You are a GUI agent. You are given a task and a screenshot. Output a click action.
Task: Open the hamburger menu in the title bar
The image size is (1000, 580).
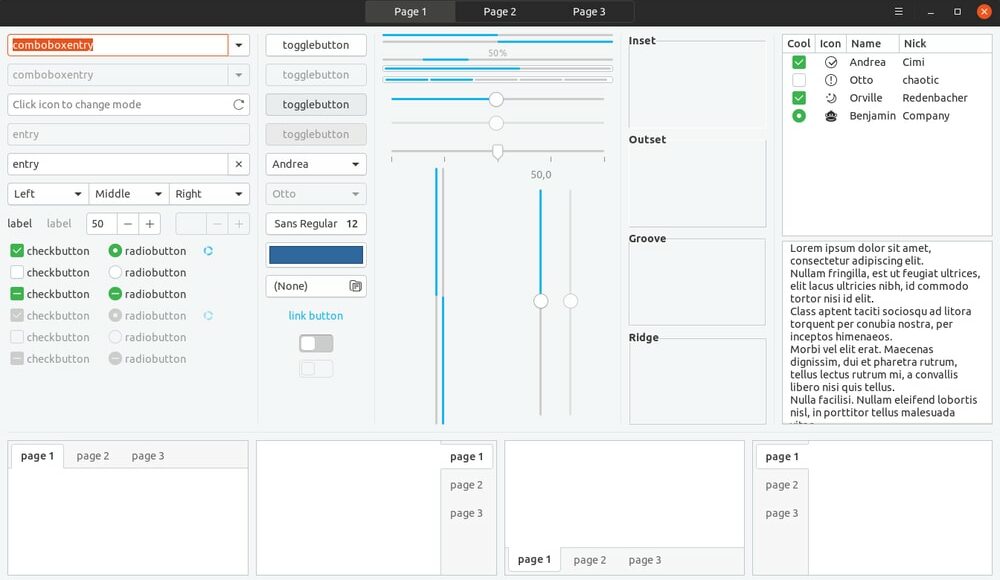pyautogui.click(x=898, y=12)
